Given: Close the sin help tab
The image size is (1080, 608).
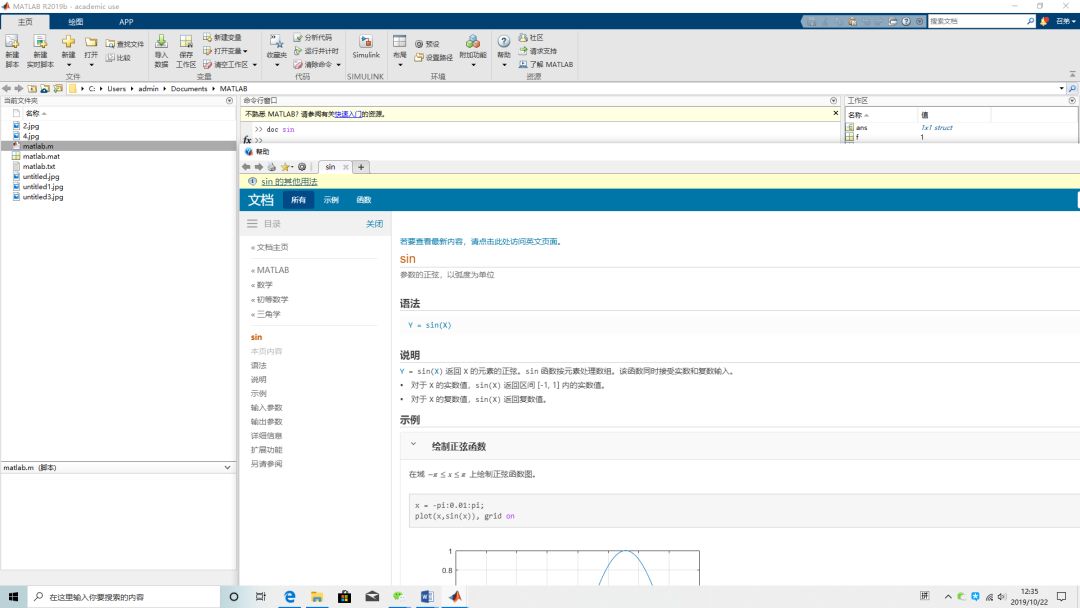Looking at the screenshot, I should (x=346, y=167).
